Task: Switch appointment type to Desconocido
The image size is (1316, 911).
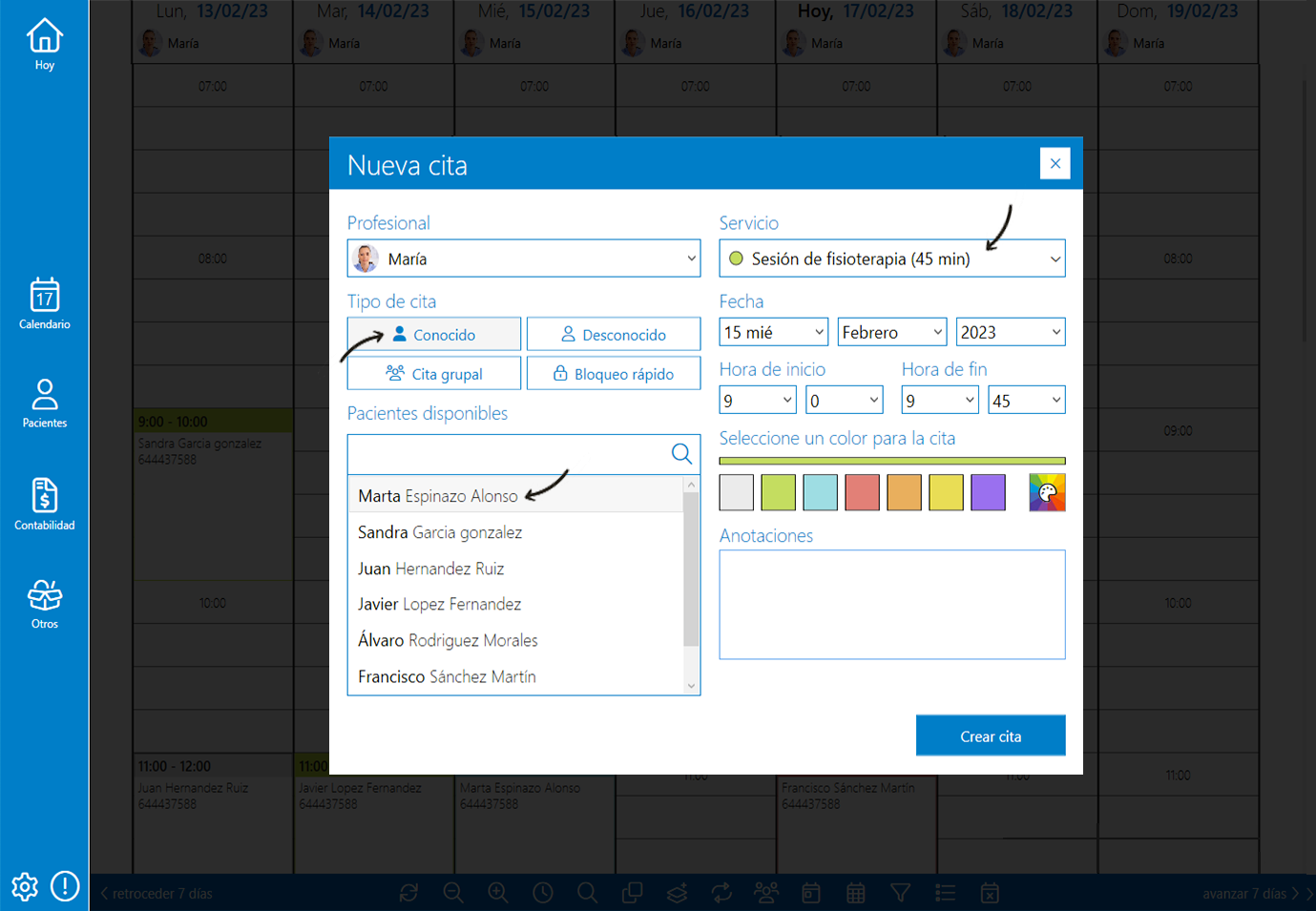Action: 614,334
